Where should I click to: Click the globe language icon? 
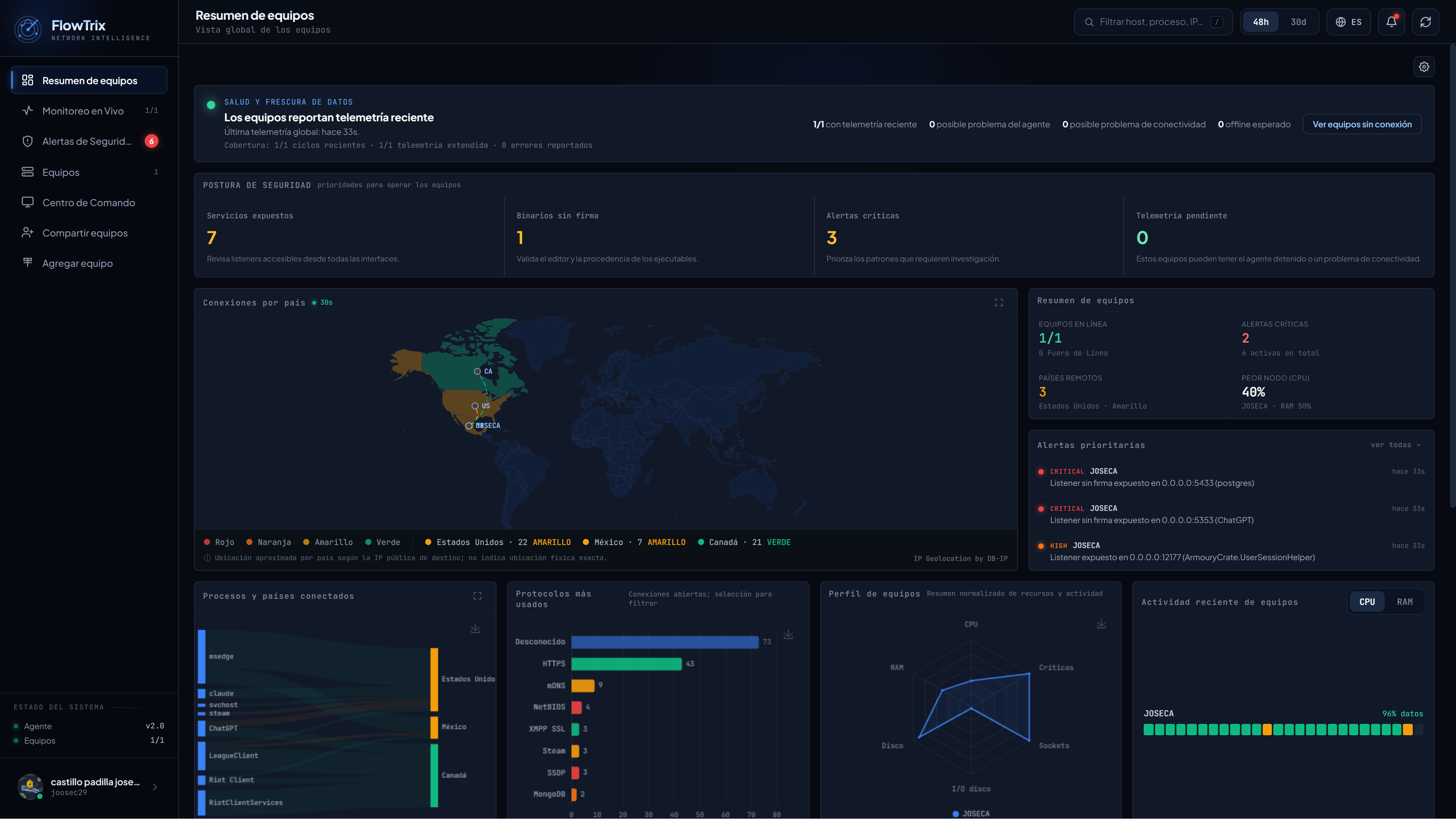pyautogui.click(x=1341, y=22)
